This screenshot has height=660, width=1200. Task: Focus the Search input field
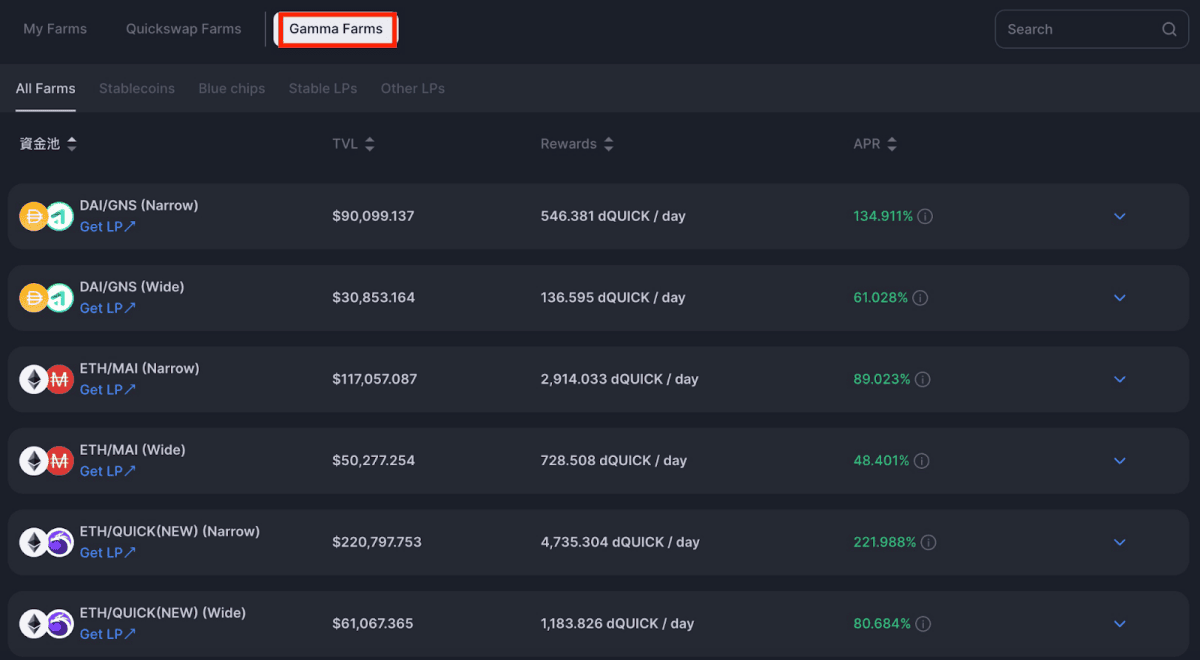[x=1092, y=29]
